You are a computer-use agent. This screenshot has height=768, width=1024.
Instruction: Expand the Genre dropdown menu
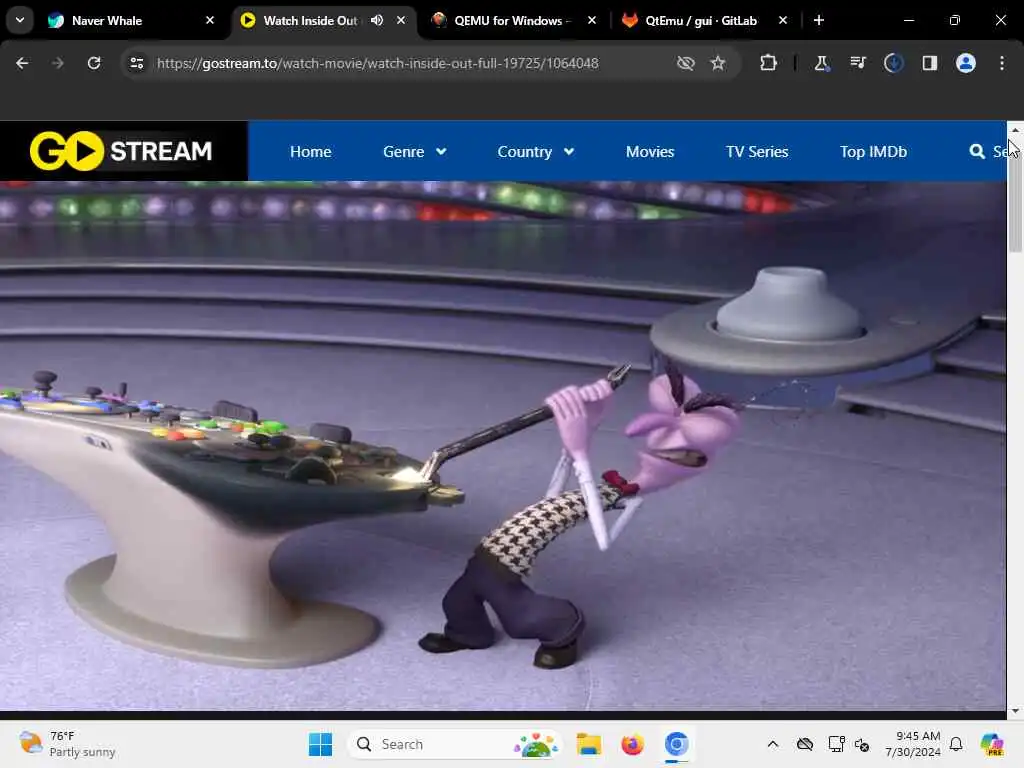[415, 152]
